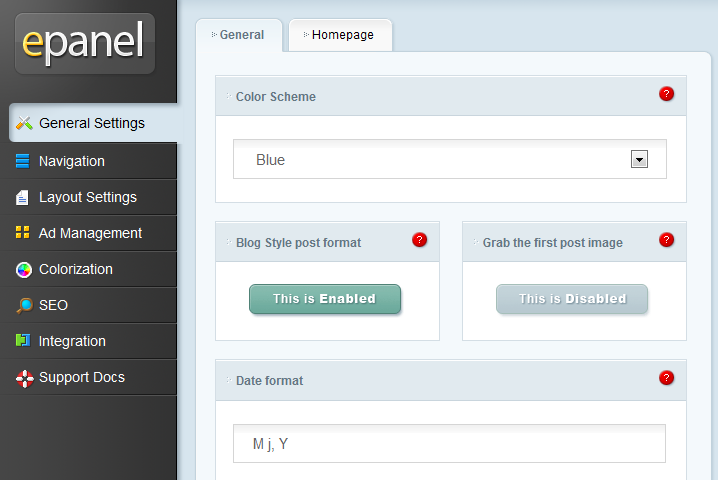Click the epanel logo

[x=85, y=44]
